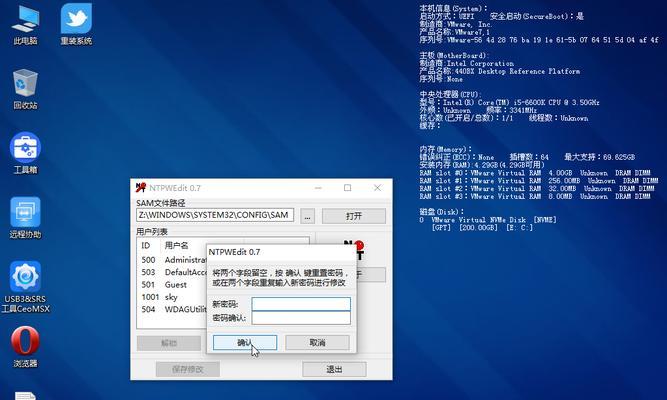Click the ID column header in user list
Viewport: 667px width, 400px height.
coord(148,246)
